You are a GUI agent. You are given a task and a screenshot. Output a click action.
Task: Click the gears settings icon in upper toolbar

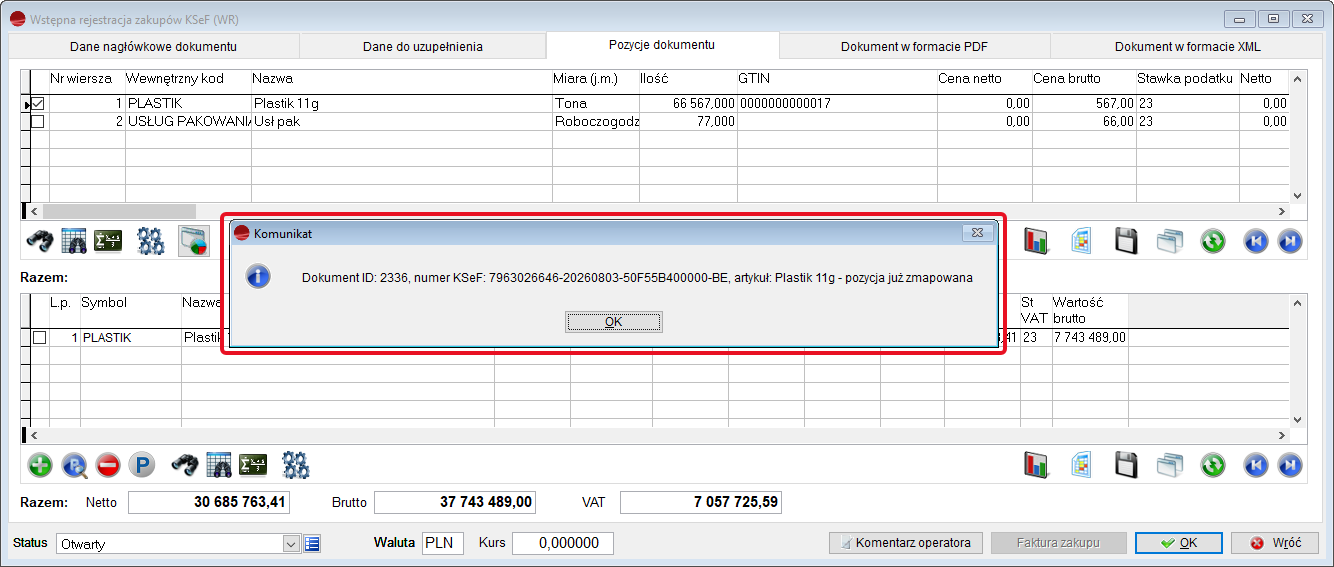point(151,241)
